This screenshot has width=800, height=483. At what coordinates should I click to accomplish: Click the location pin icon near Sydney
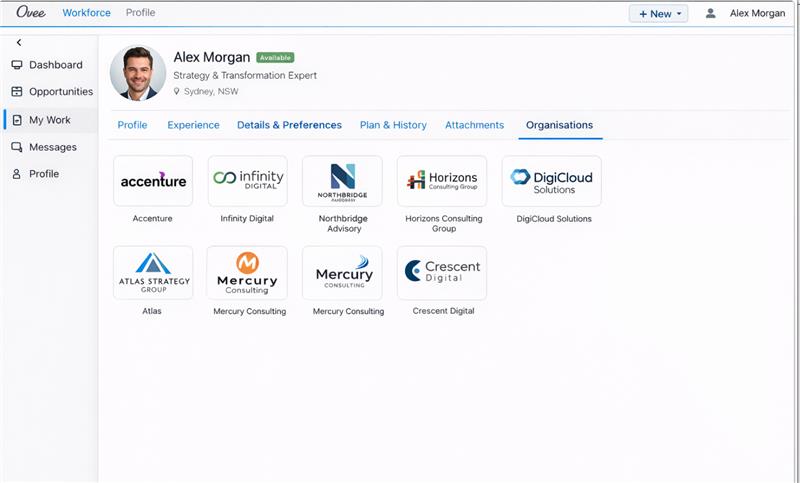tap(177, 91)
